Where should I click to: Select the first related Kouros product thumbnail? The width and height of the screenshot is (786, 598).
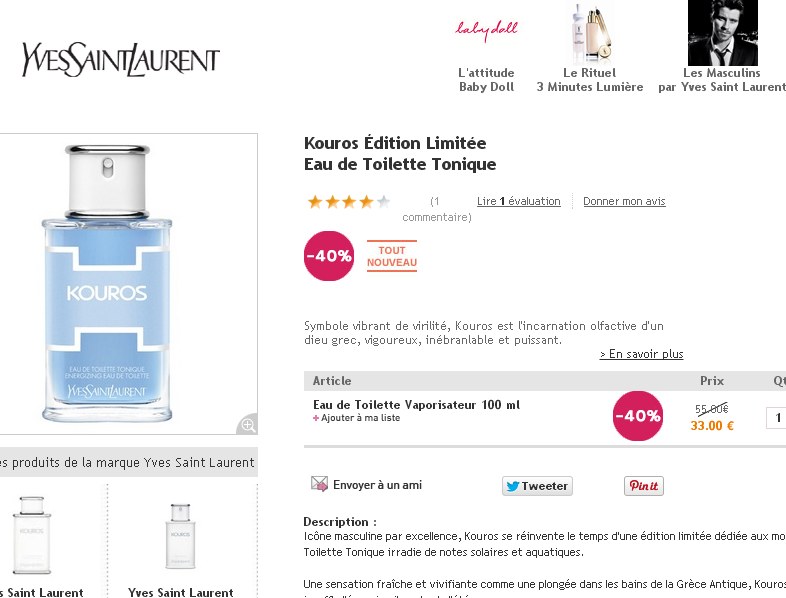(32, 535)
